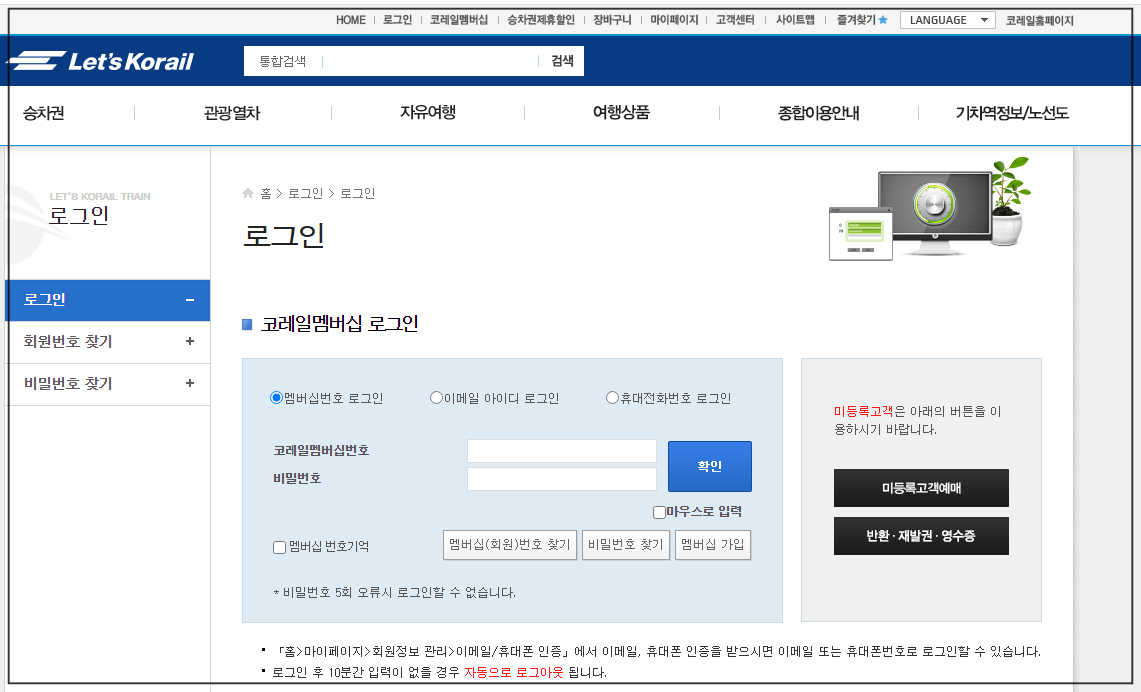1141x692 pixels.
Task: Select 휴대전화번호 로그인 radio button
Action: [613, 398]
